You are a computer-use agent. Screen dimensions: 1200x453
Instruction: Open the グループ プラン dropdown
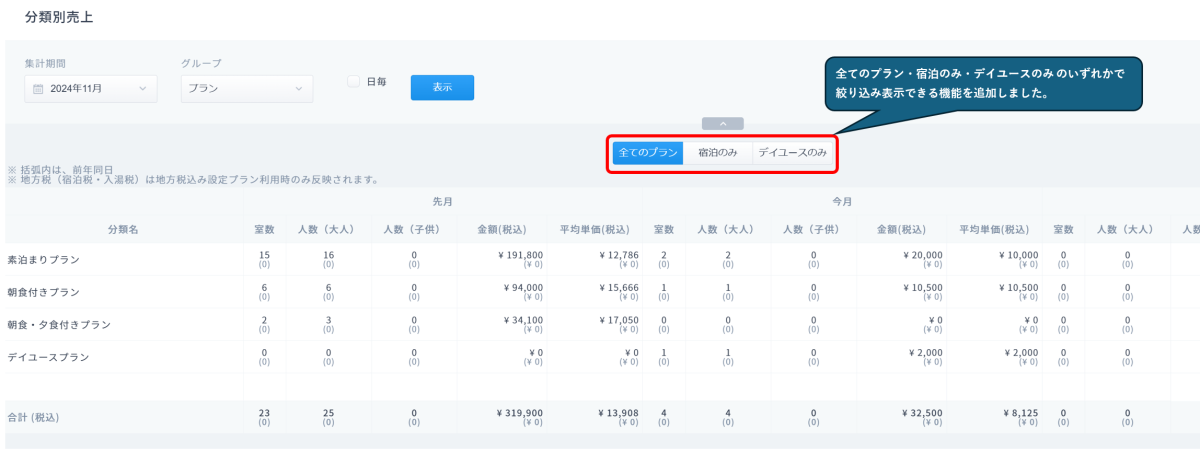[247, 89]
